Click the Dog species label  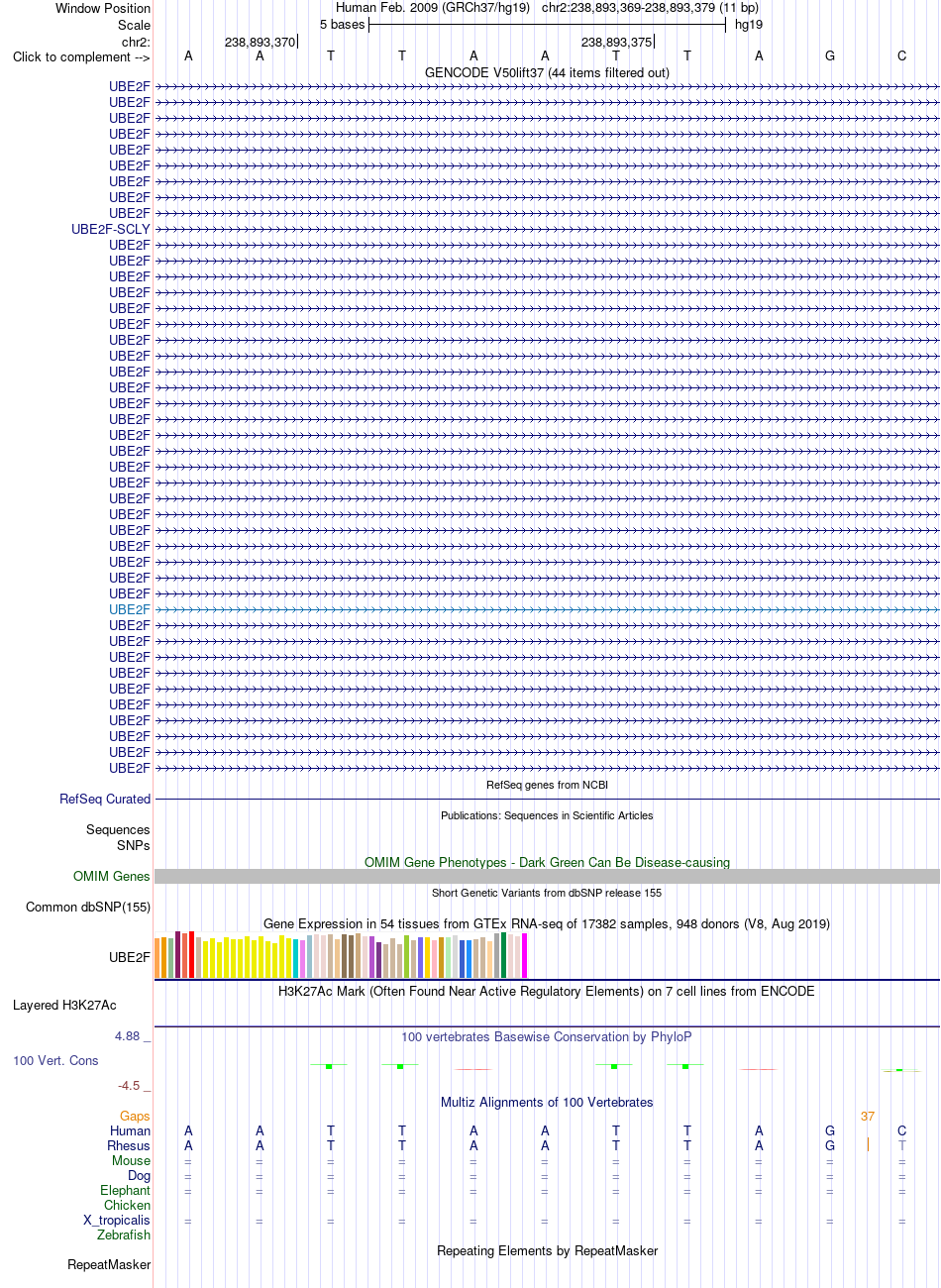click(x=139, y=1175)
